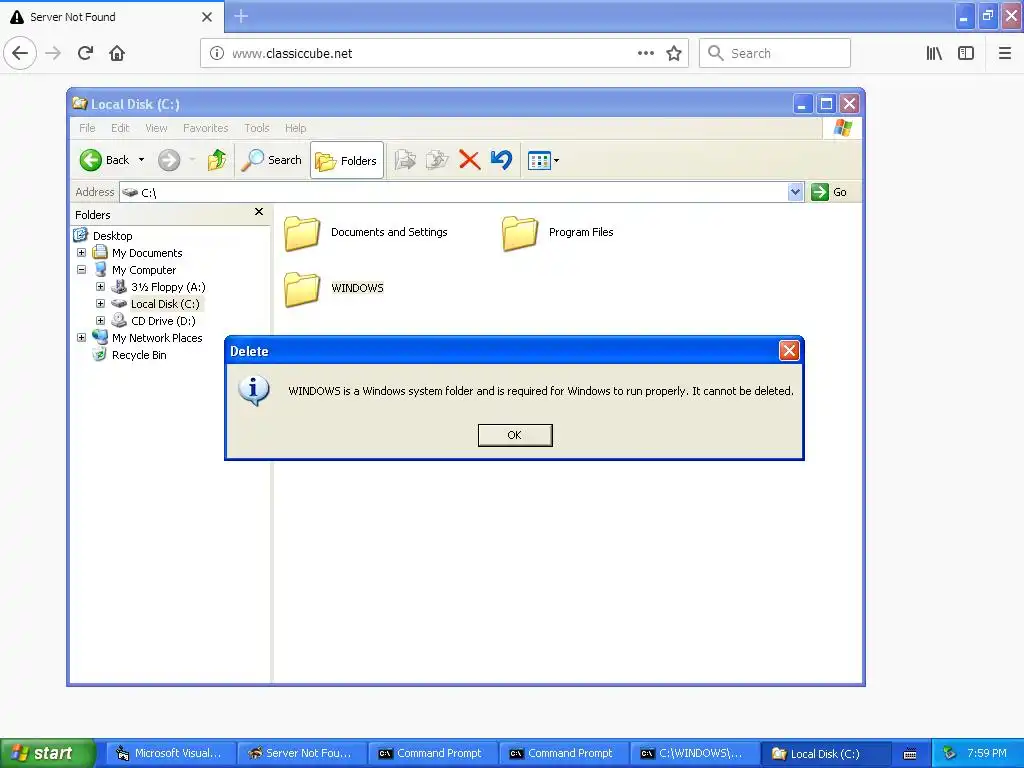Viewport: 1024px width, 768px height.
Task: Open the Back history dropdown arrow
Action: click(x=141, y=160)
